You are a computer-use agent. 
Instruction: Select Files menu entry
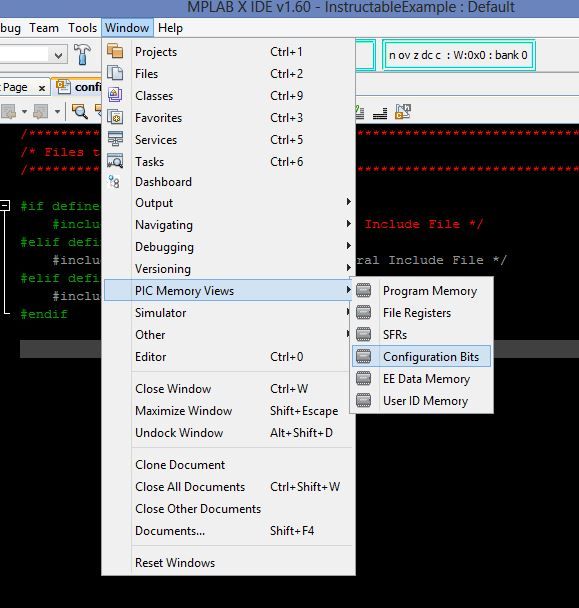pyautogui.click(x=229, y=73)
